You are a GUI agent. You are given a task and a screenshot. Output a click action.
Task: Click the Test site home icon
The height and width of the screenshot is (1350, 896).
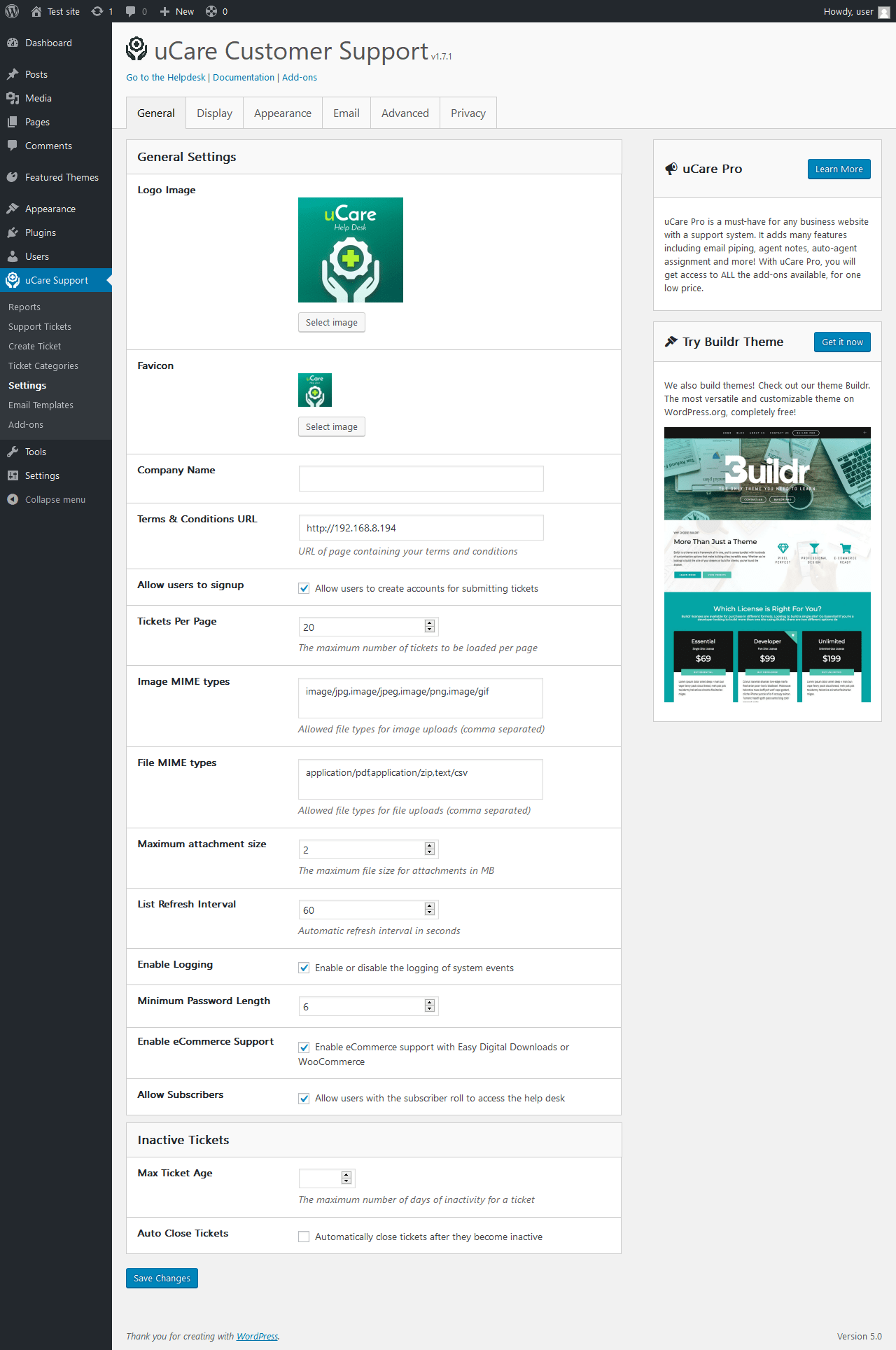[x=36, y=11]
